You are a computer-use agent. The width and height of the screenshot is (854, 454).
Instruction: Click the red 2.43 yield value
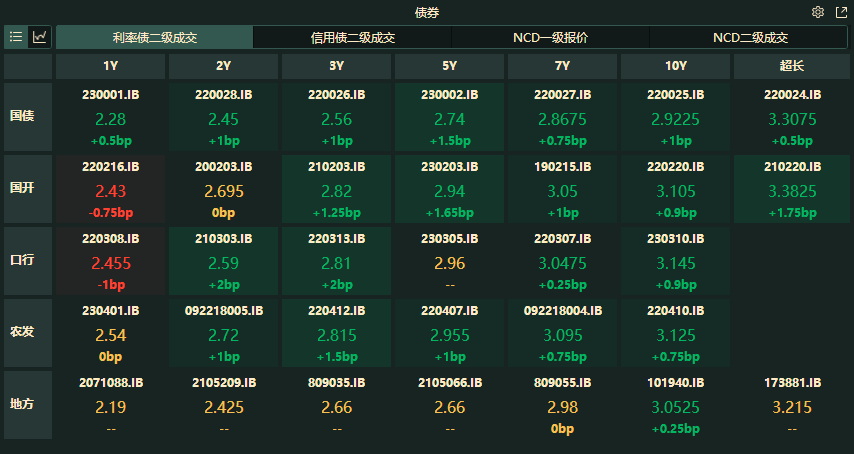(111, 191)
